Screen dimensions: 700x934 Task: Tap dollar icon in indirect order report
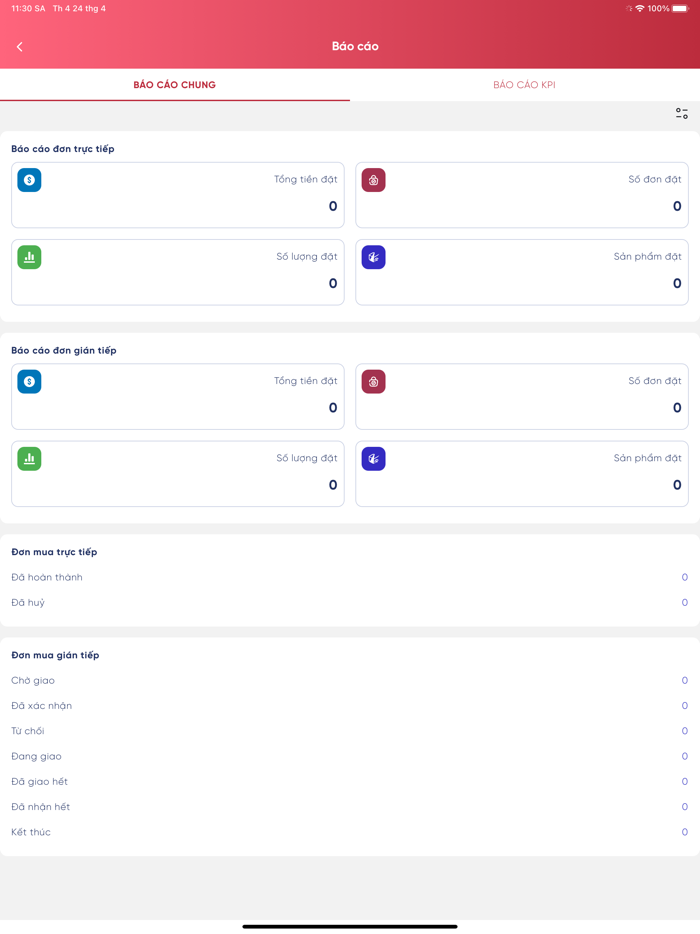(x=29, y=381)
